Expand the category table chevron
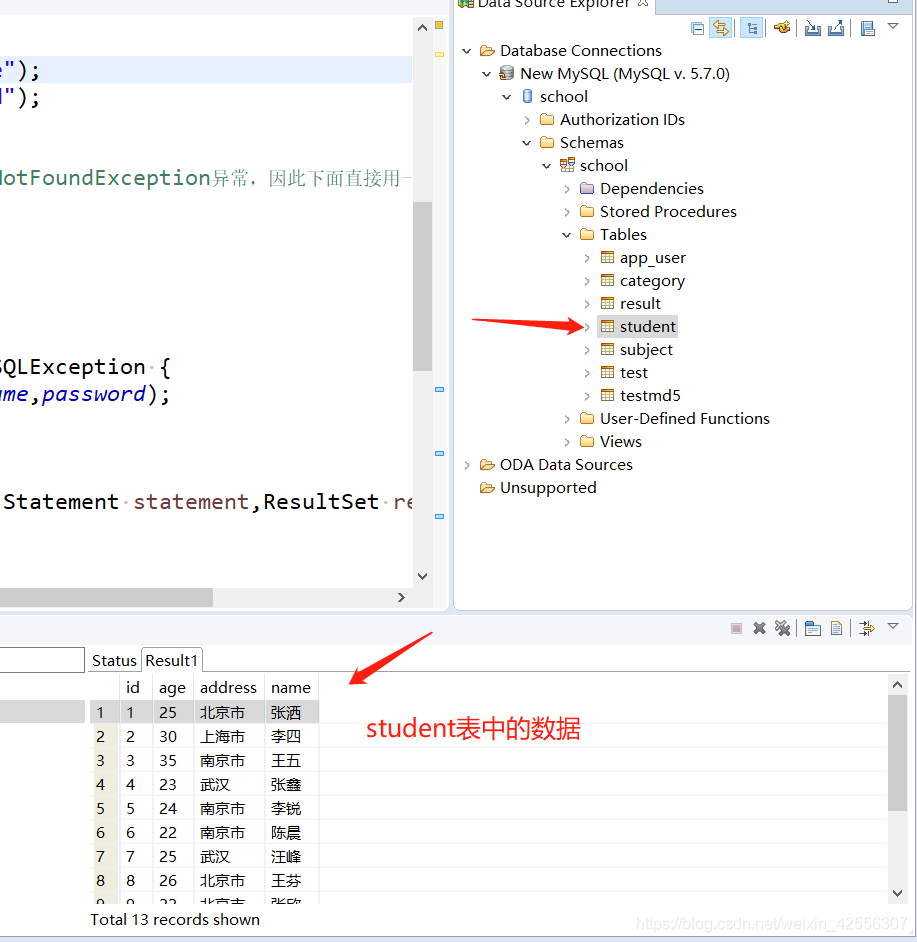The width and height of the screenshot is (917, 942). click(587, 281)
